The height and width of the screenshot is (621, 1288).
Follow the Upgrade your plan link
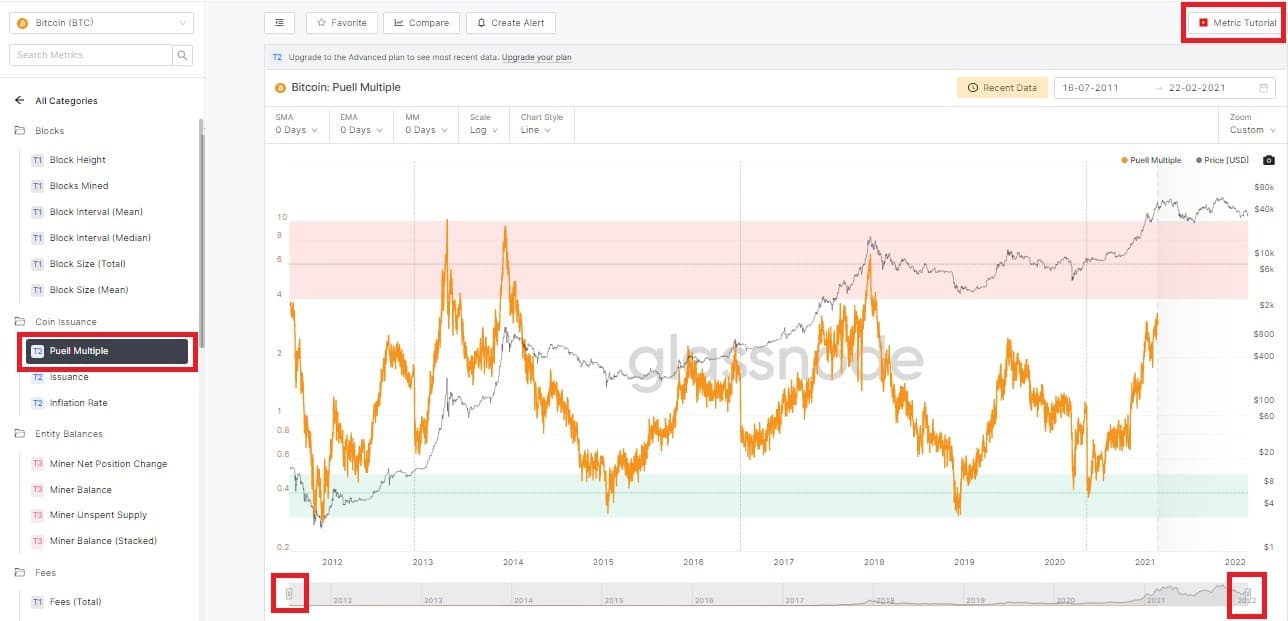(537, 58)
